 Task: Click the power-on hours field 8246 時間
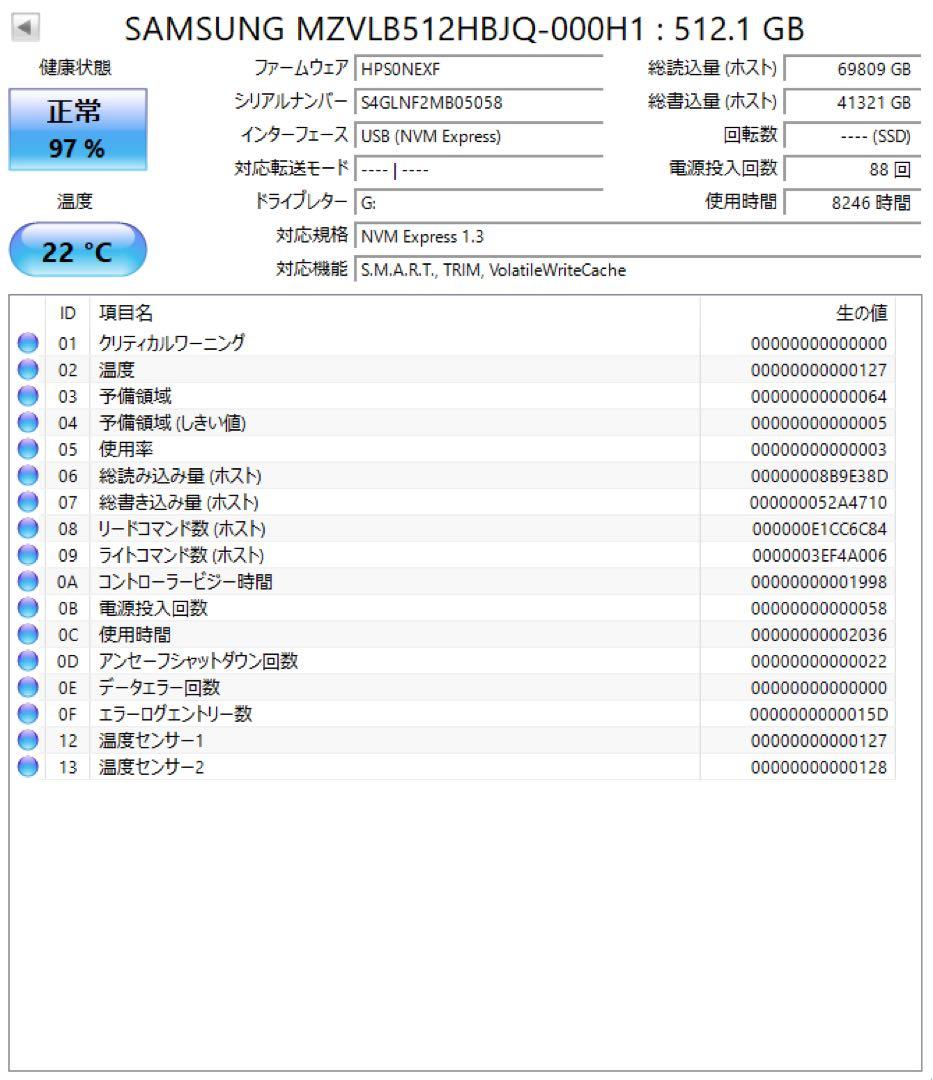click(x=852, y=202)
